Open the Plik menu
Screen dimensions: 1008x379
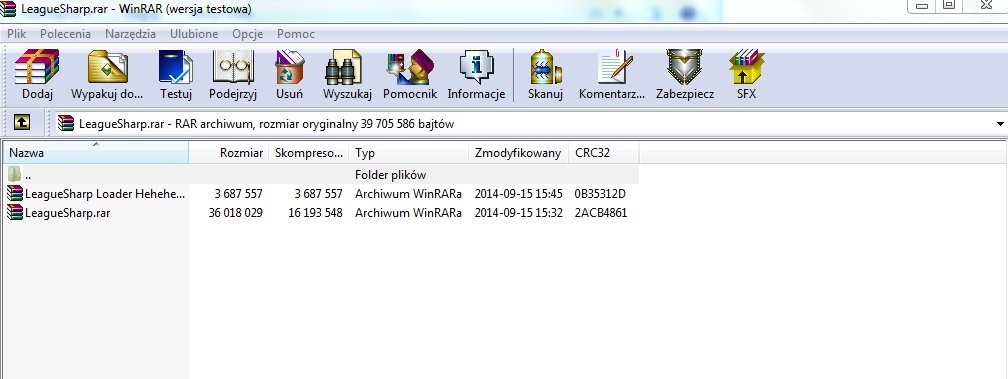tap(17, 34)
